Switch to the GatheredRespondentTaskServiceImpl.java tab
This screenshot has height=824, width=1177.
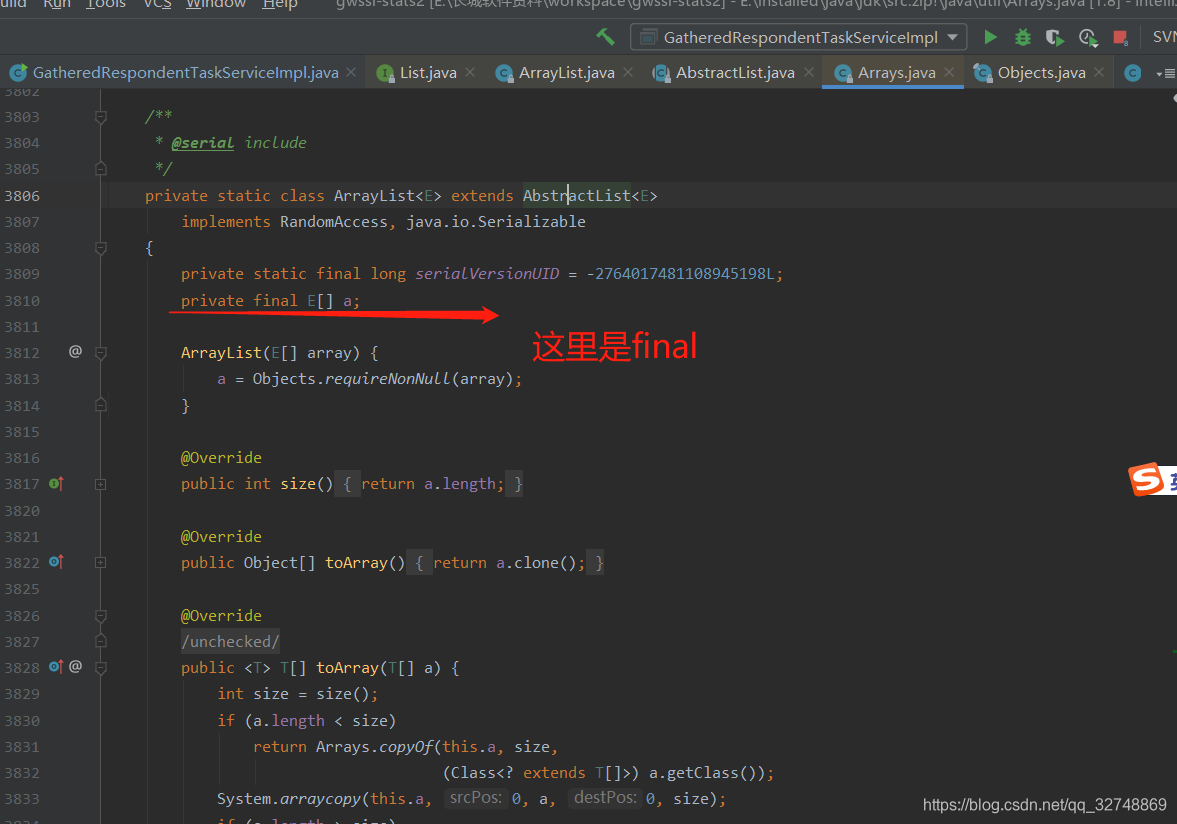click(185, 73)
